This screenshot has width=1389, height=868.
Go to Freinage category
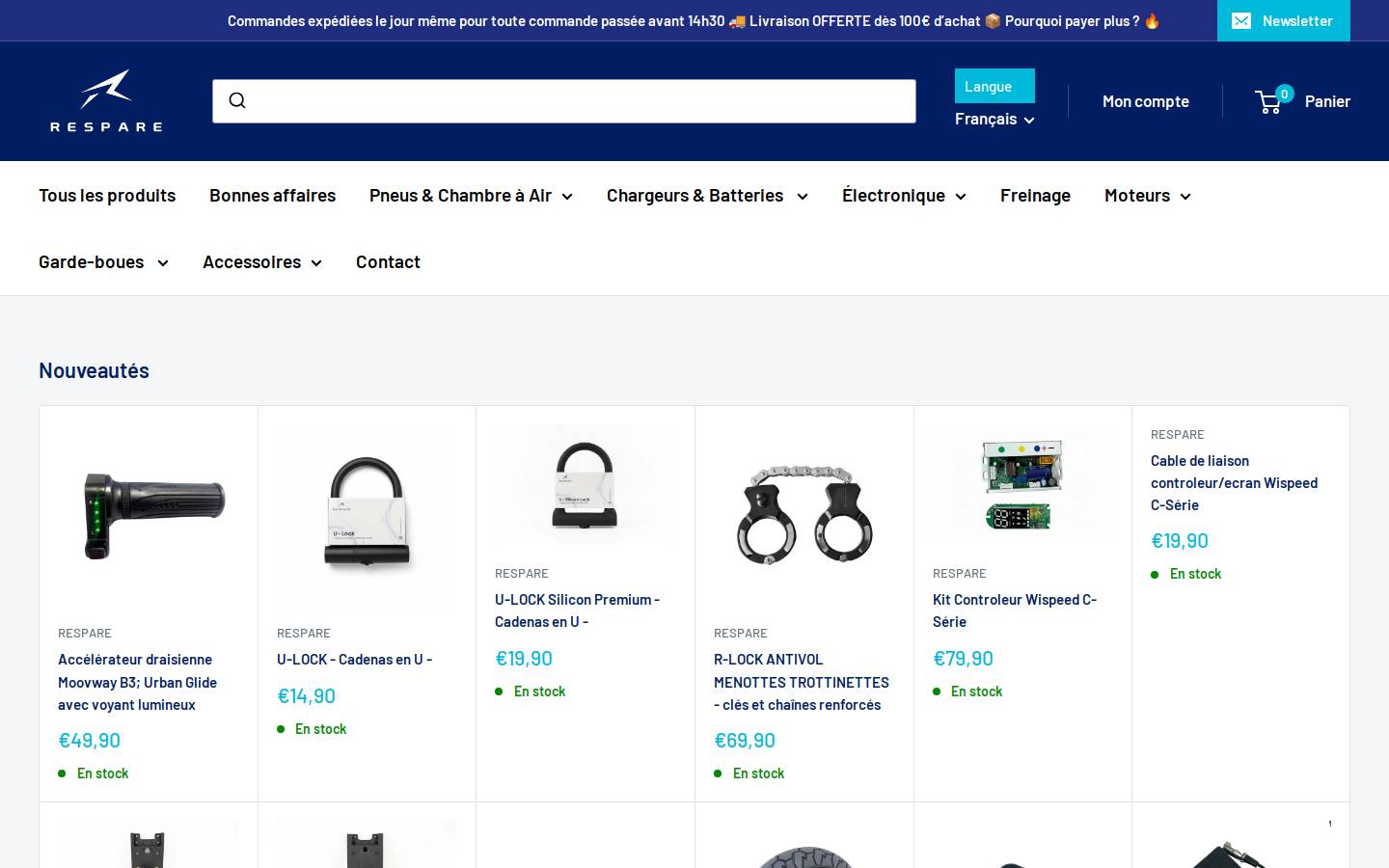click(x=1035, y=195)
